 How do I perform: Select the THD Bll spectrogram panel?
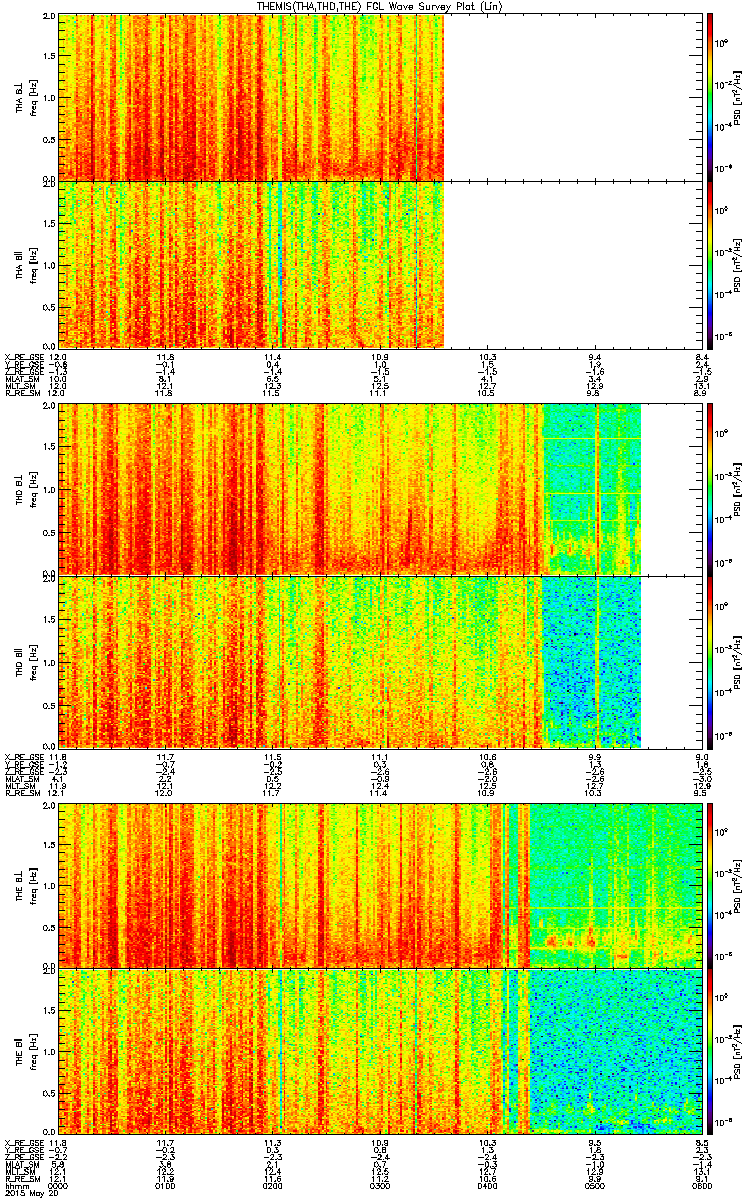tap(380, 661)
